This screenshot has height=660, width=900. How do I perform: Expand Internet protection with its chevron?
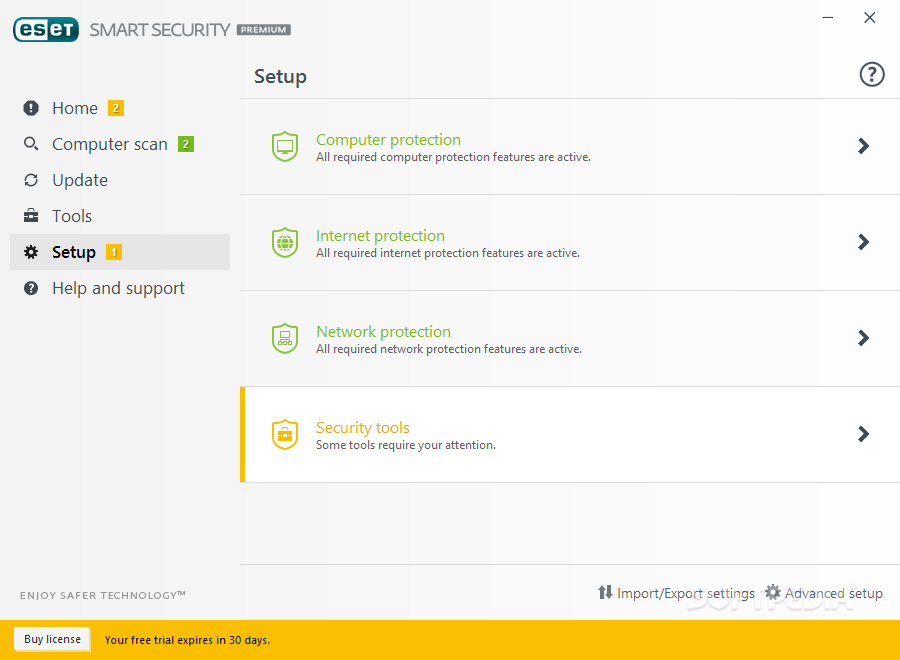863,242
